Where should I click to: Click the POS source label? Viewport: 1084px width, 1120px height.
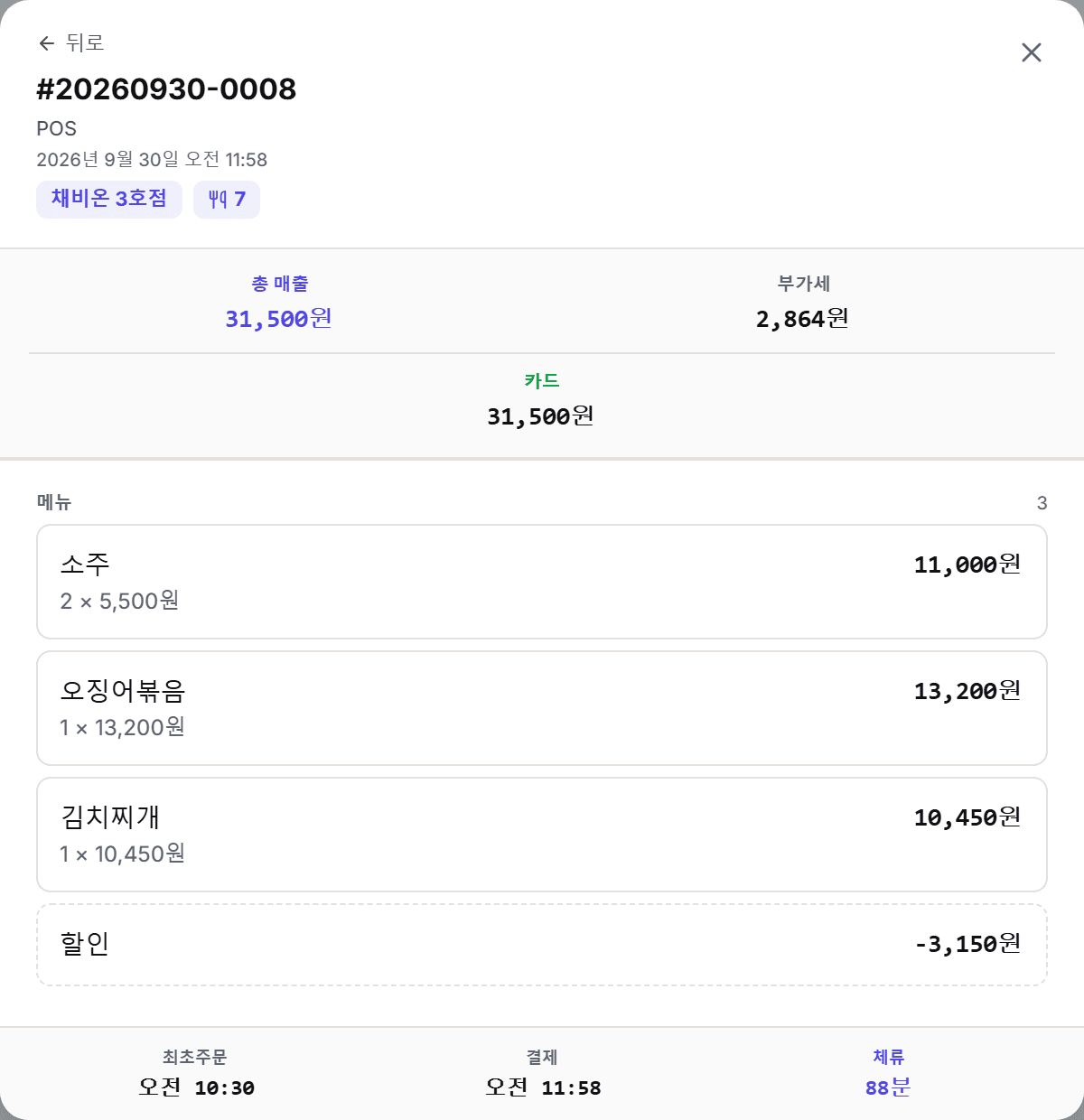(56, 128)
